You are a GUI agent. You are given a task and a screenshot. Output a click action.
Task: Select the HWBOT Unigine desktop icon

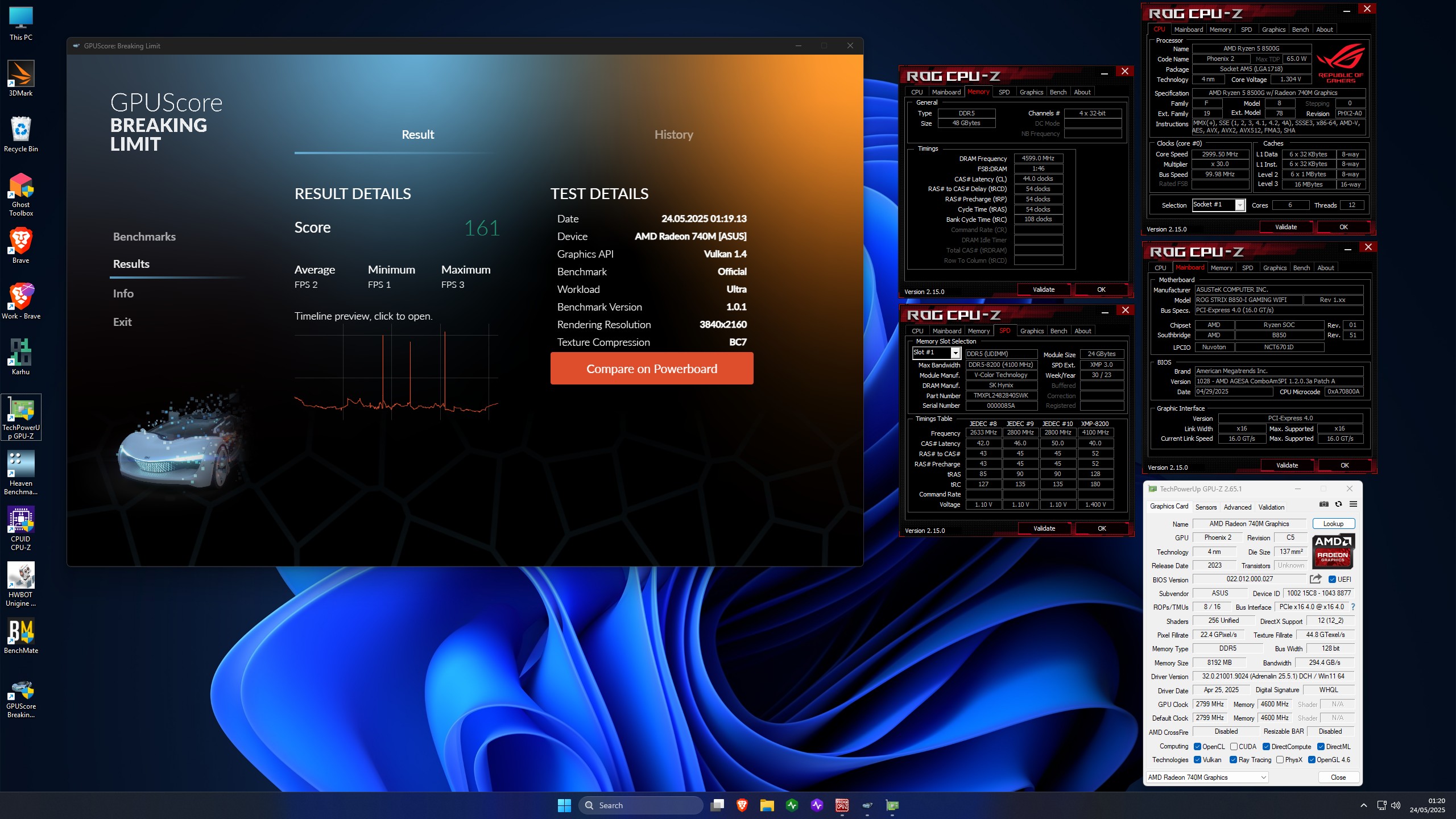[x=21, y=585]
